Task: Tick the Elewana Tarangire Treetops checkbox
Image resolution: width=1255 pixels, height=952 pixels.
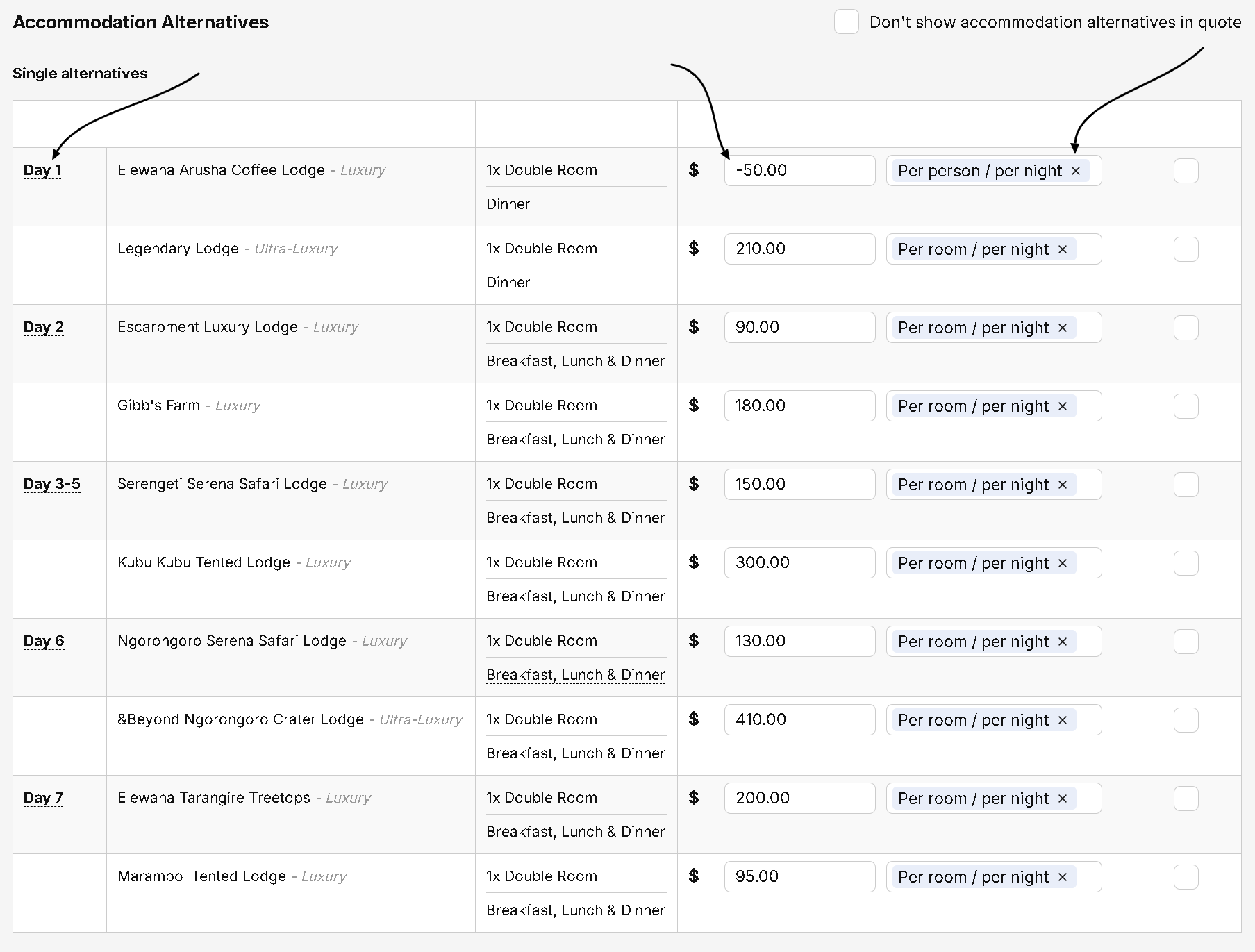Action: [x=1186, y=799]
